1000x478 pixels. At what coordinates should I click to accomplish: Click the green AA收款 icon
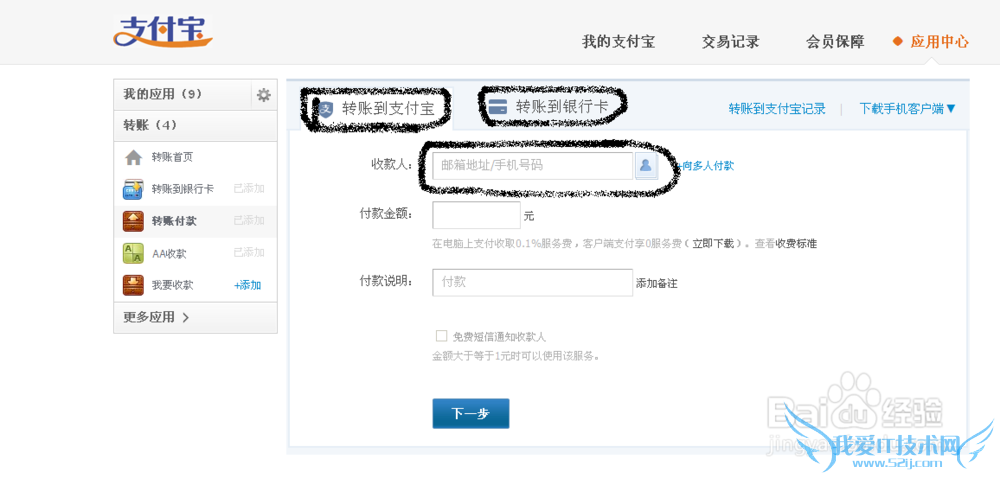(x=133, y=253)
